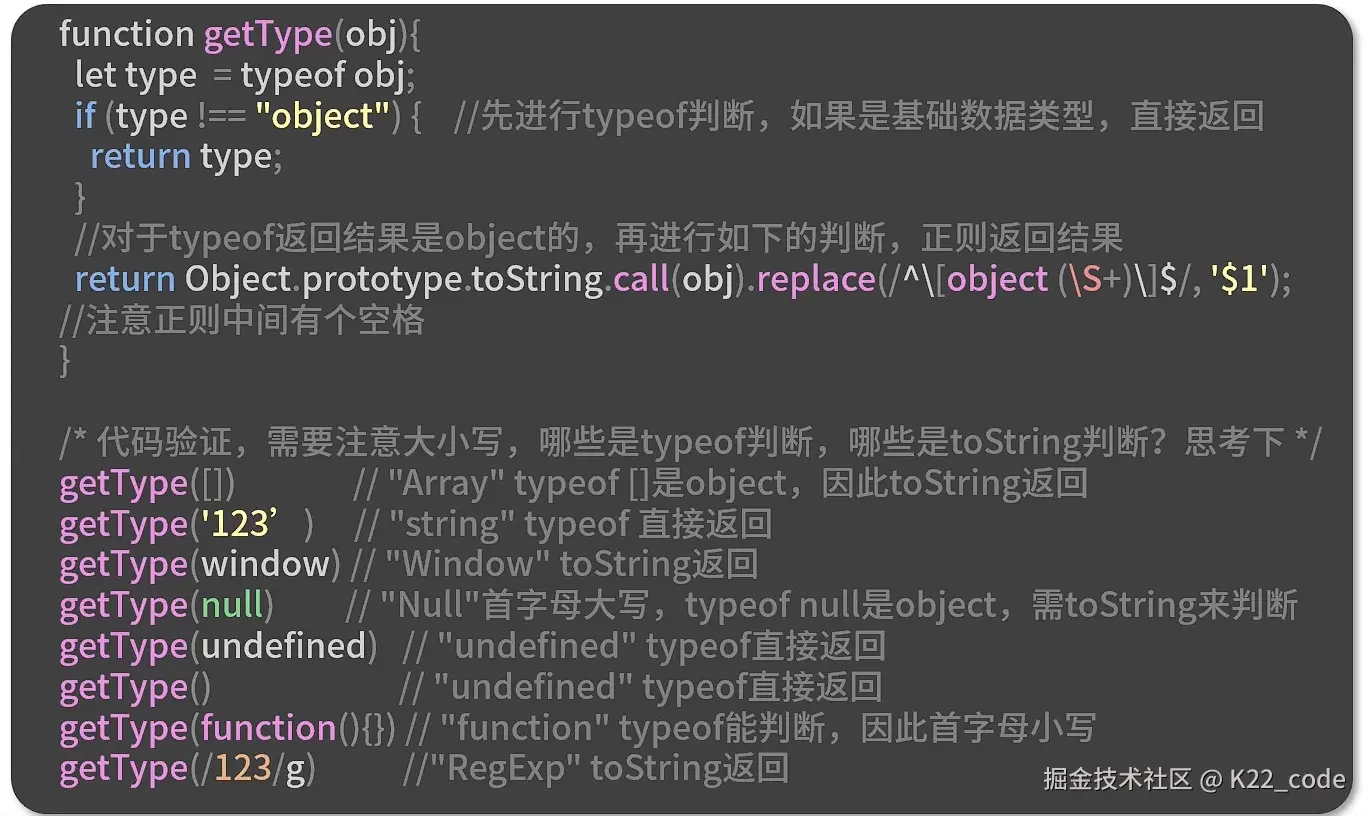Click the window argument in getType(window)

click(265, 565)
